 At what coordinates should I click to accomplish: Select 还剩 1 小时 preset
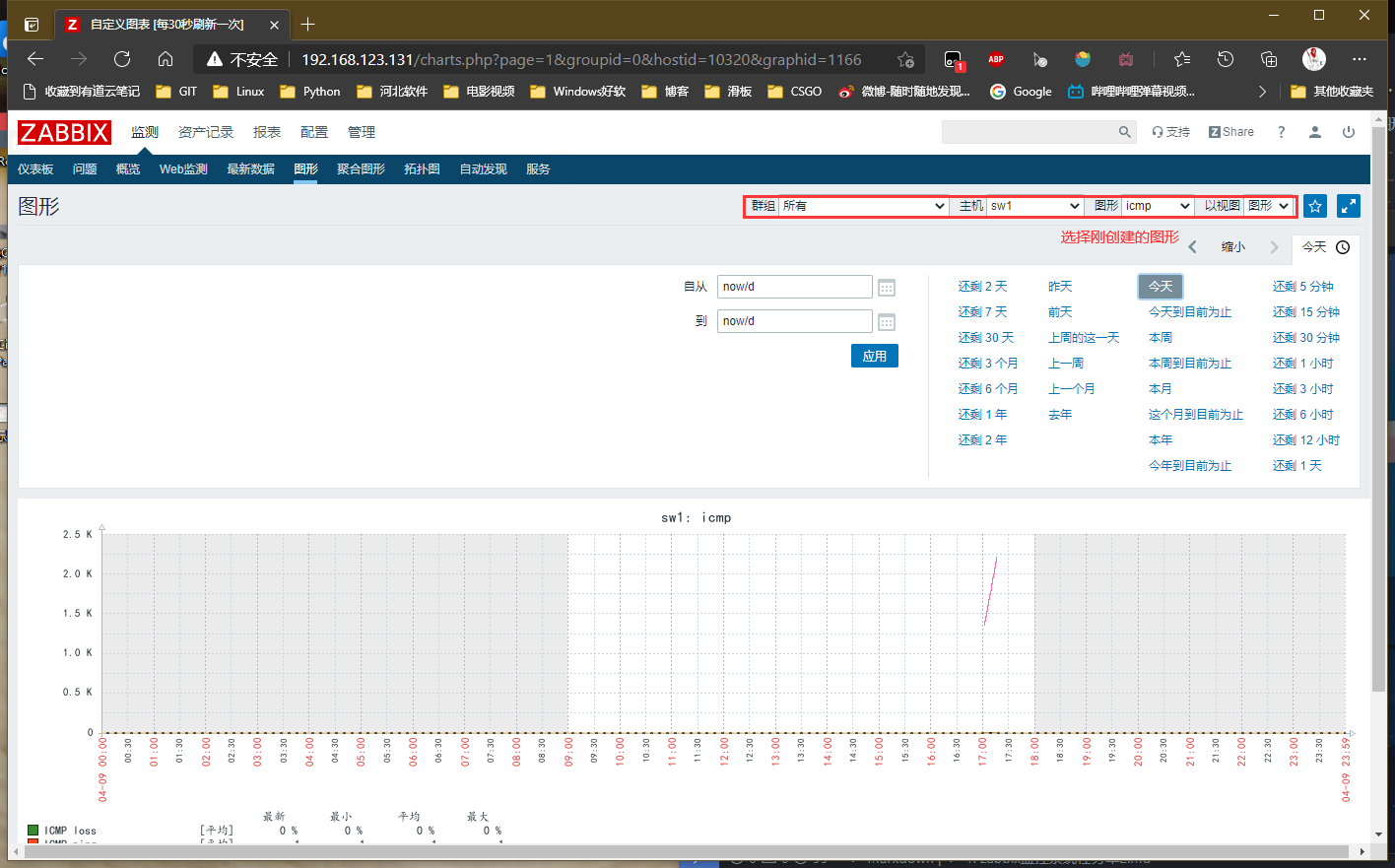pyautogui.click(x=1302, y=364)
